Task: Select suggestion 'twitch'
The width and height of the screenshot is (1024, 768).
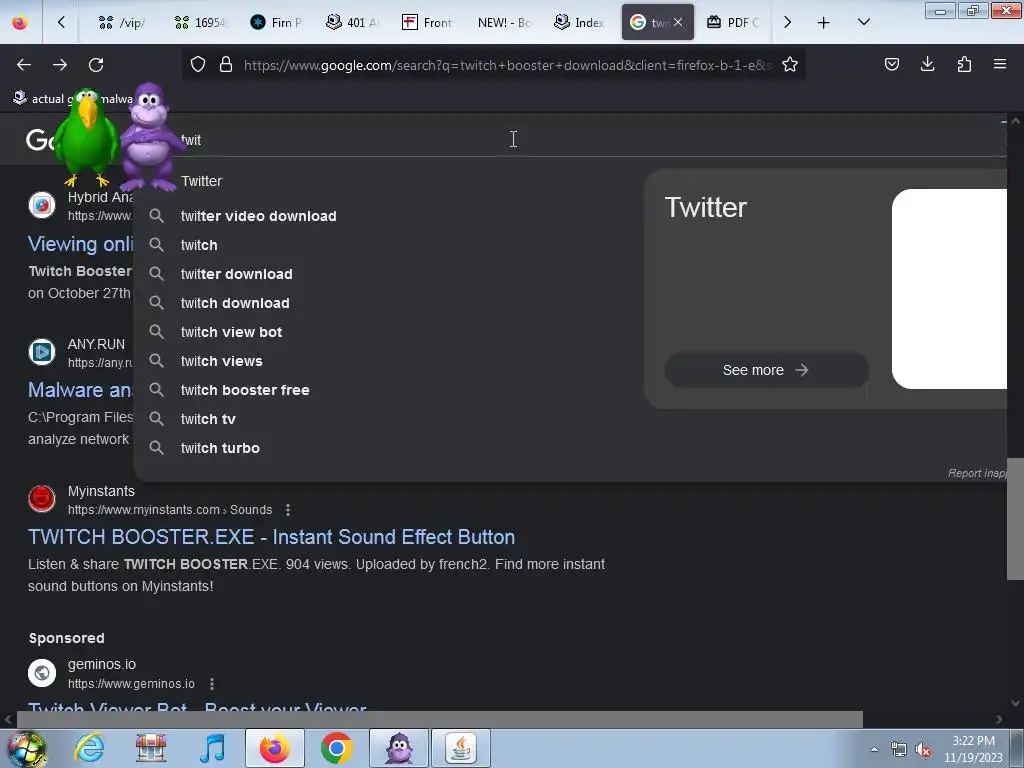Action: coord(199,245)
